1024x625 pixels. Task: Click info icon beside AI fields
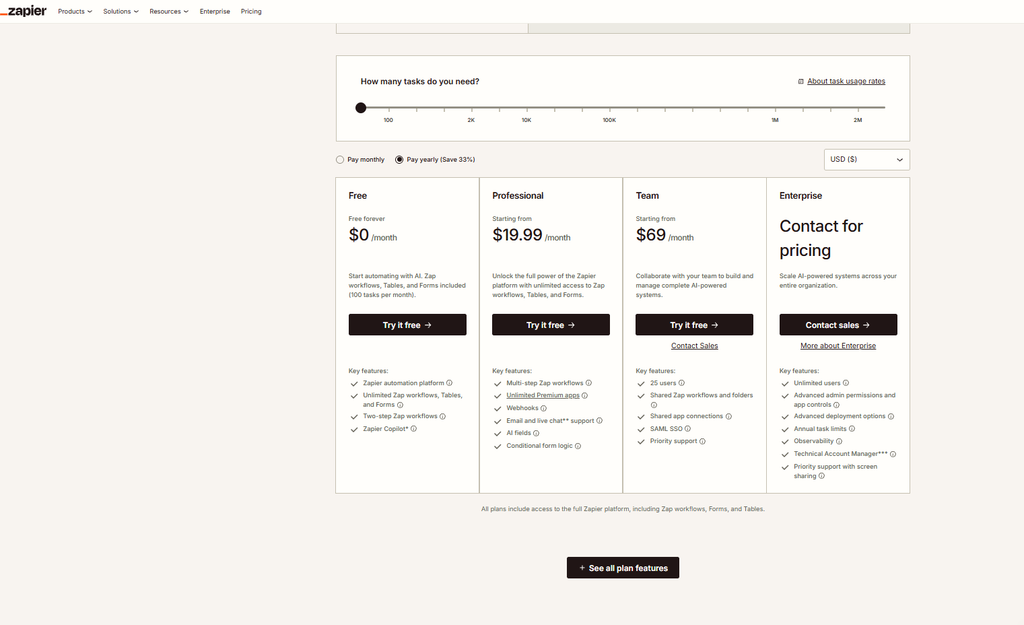click(x=536, y=433)
